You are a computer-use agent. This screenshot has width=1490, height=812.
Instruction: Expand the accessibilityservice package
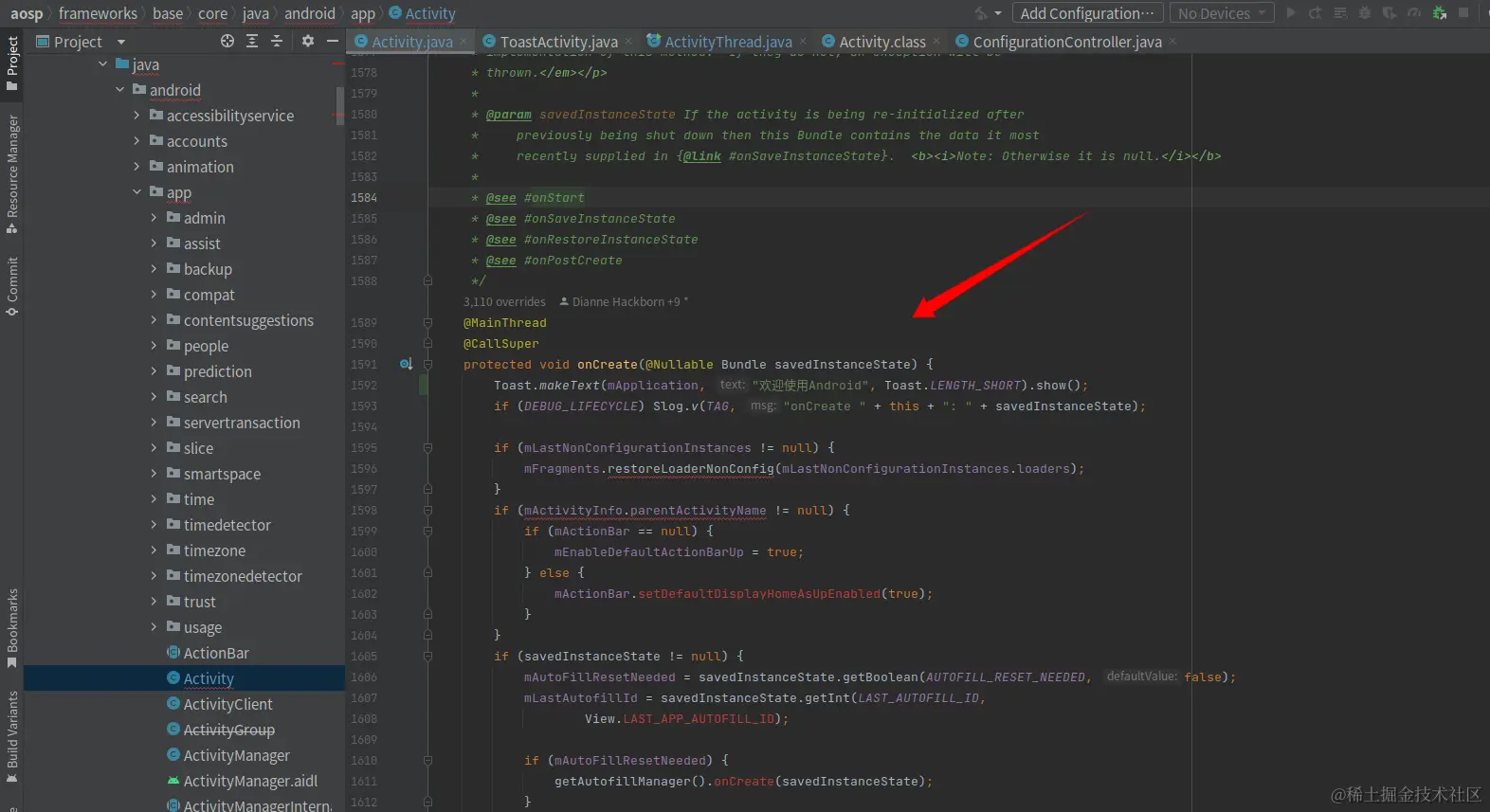tap(136, 116)
